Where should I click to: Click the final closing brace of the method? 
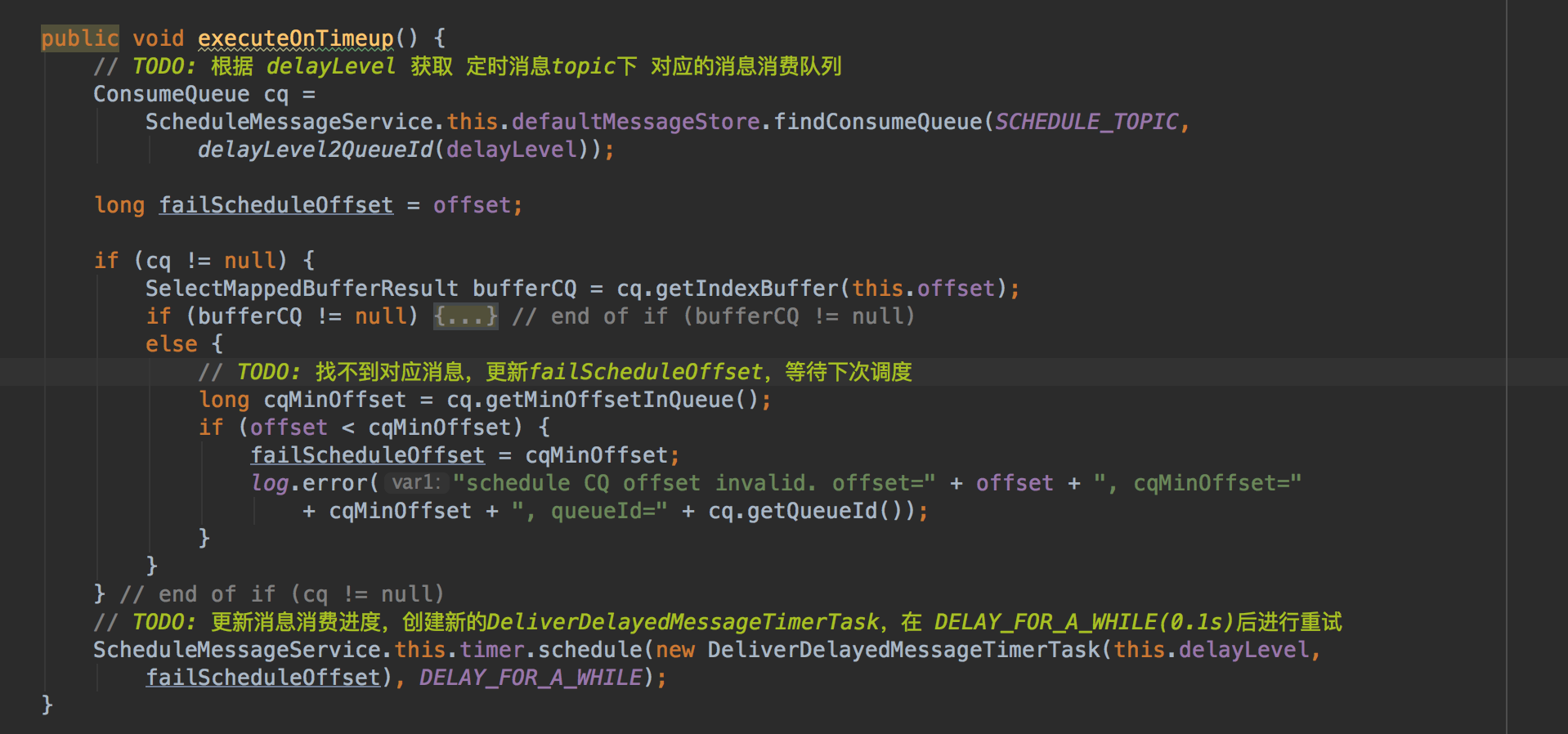pyautogui.click(x=47, y=705)
